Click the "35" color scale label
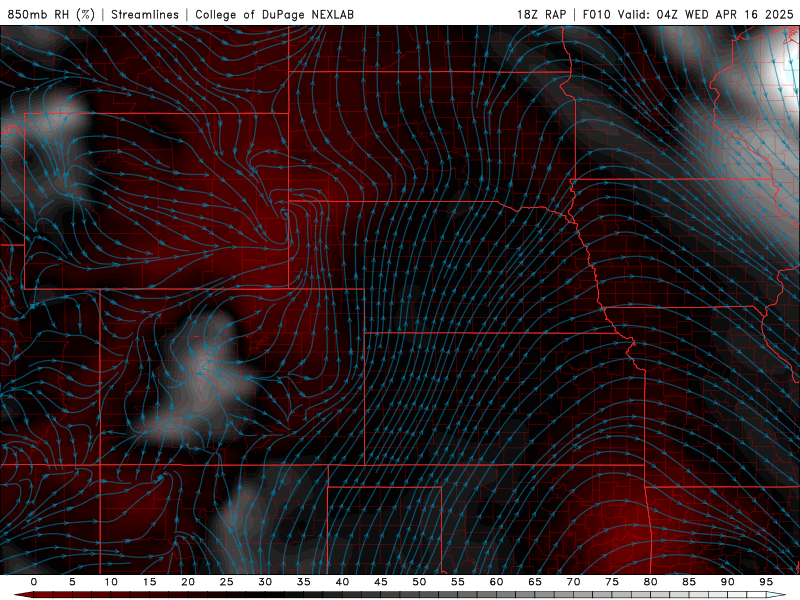800x600 pixels. pyautogui.click(x=304, y=582)
